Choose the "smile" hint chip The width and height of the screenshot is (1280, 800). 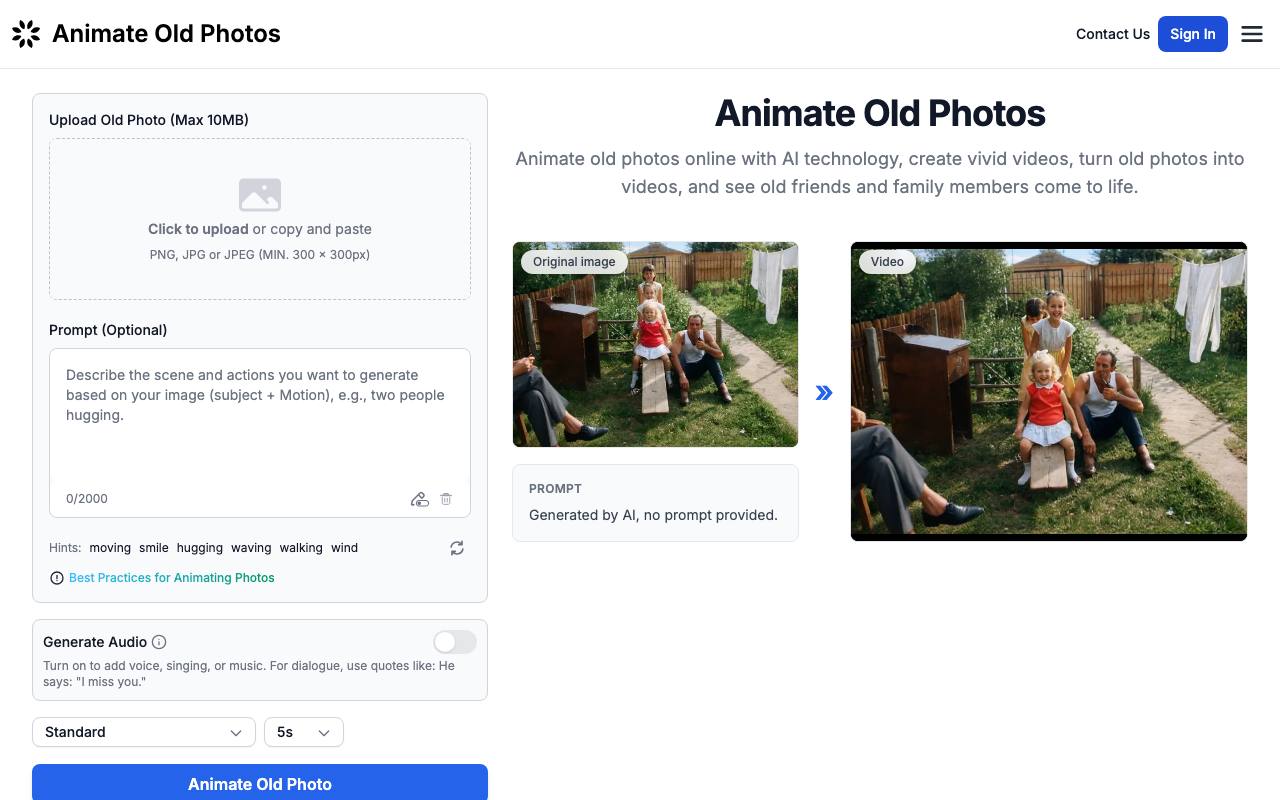[x=154, y=548]
